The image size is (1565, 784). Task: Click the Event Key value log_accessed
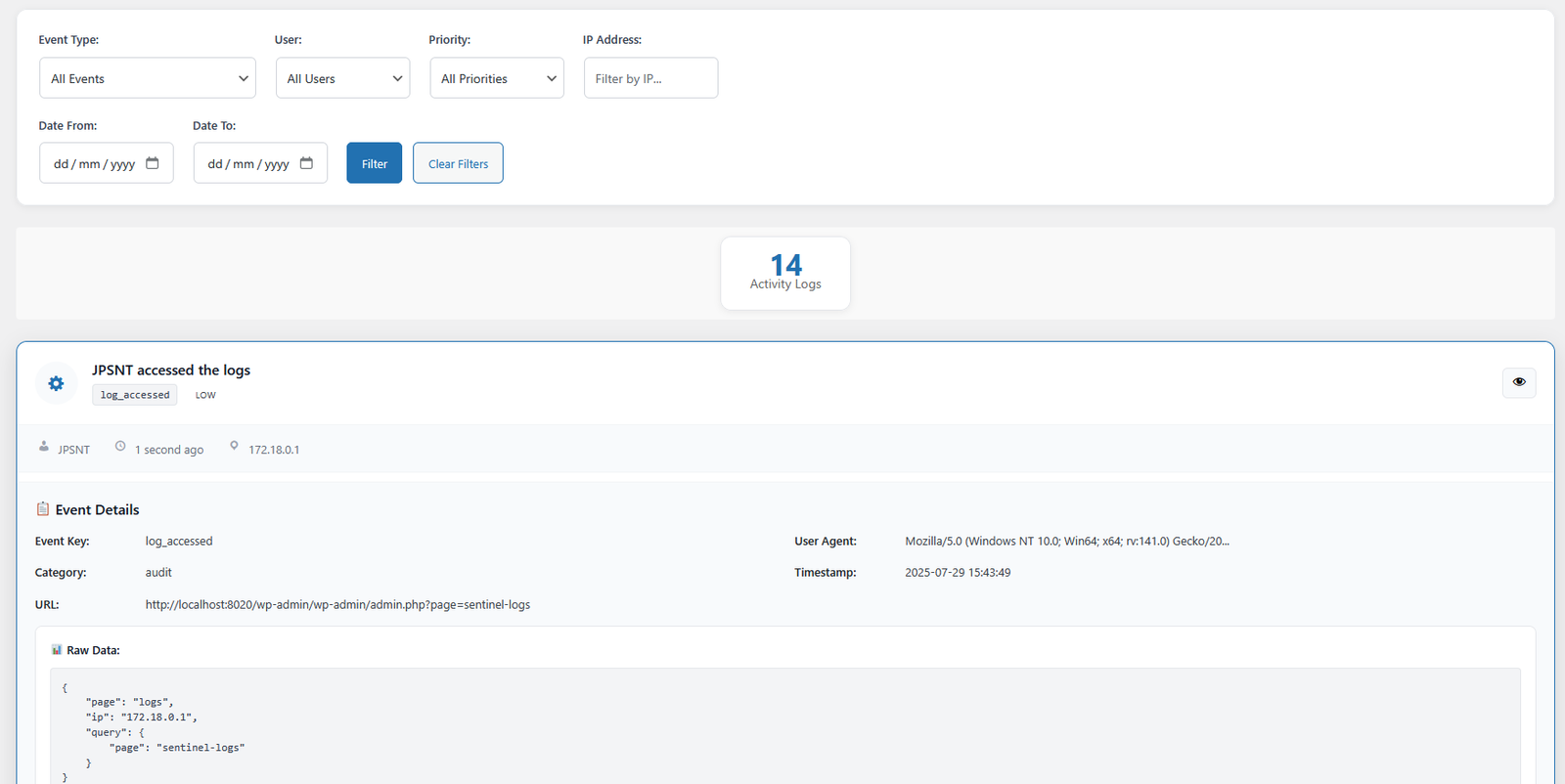[x=179, y=541]
